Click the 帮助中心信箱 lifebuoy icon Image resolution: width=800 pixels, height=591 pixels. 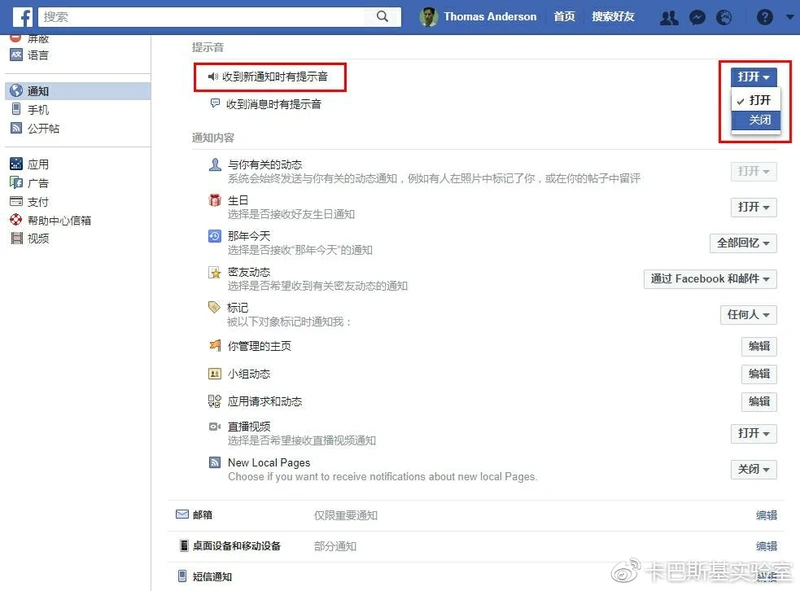(x=16, y=220)
